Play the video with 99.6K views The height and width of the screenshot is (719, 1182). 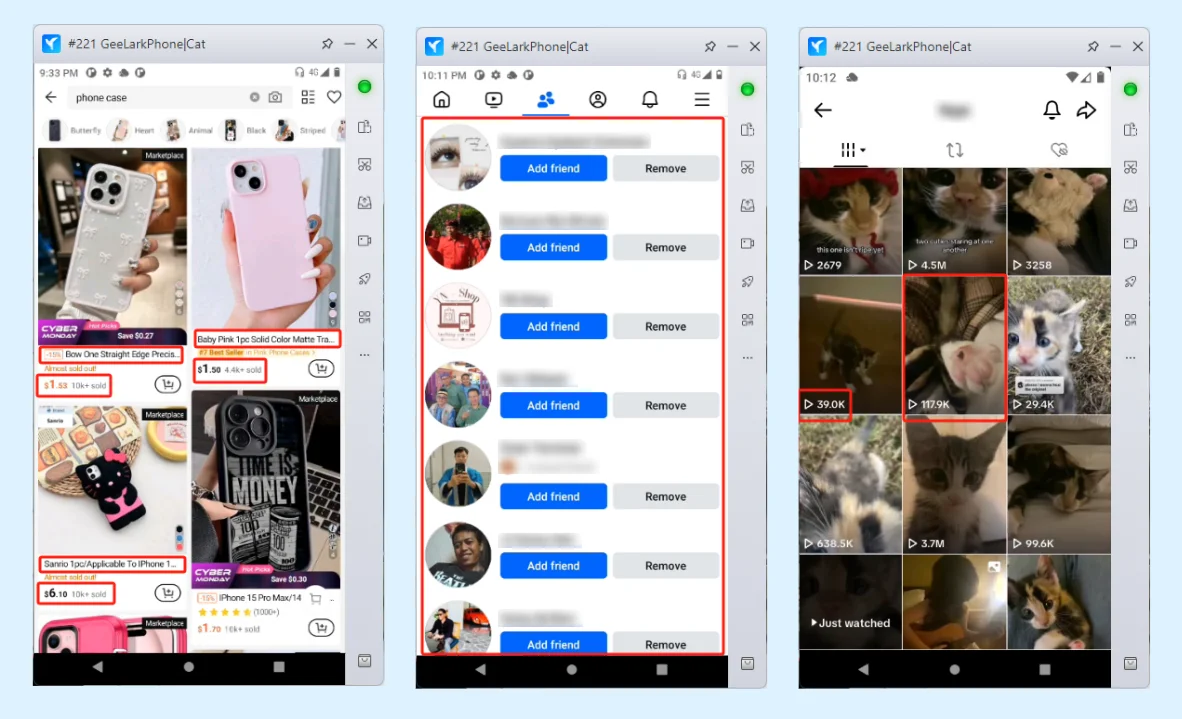click(1059, 485)
